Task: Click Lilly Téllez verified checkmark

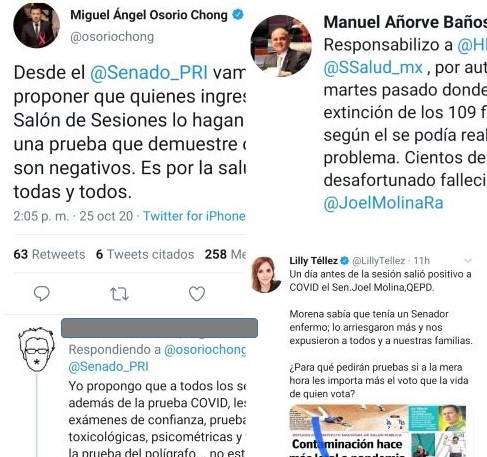Action: coord(345,261)
